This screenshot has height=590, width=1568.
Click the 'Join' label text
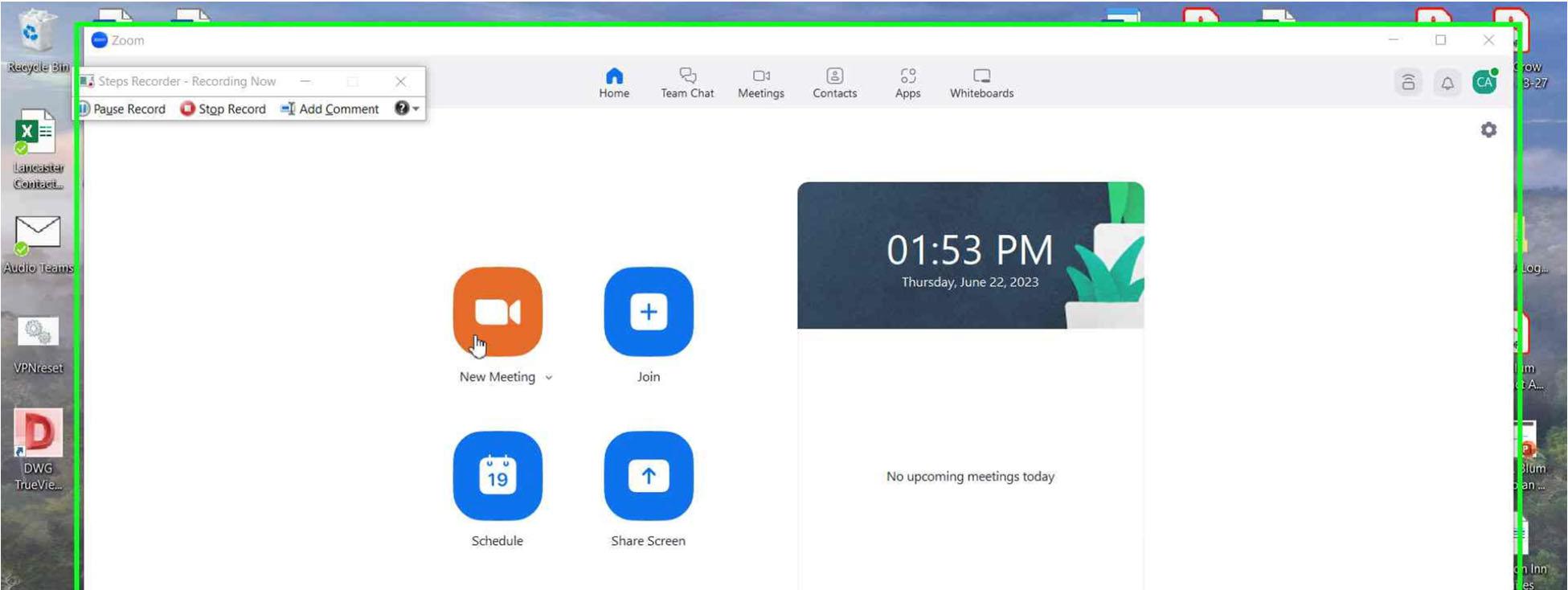coord(649,377)
